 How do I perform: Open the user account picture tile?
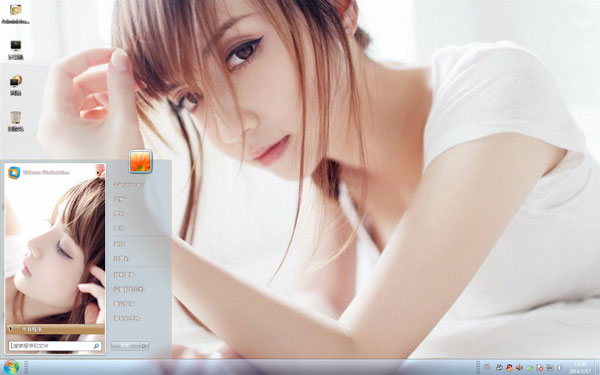click(140, 161)
